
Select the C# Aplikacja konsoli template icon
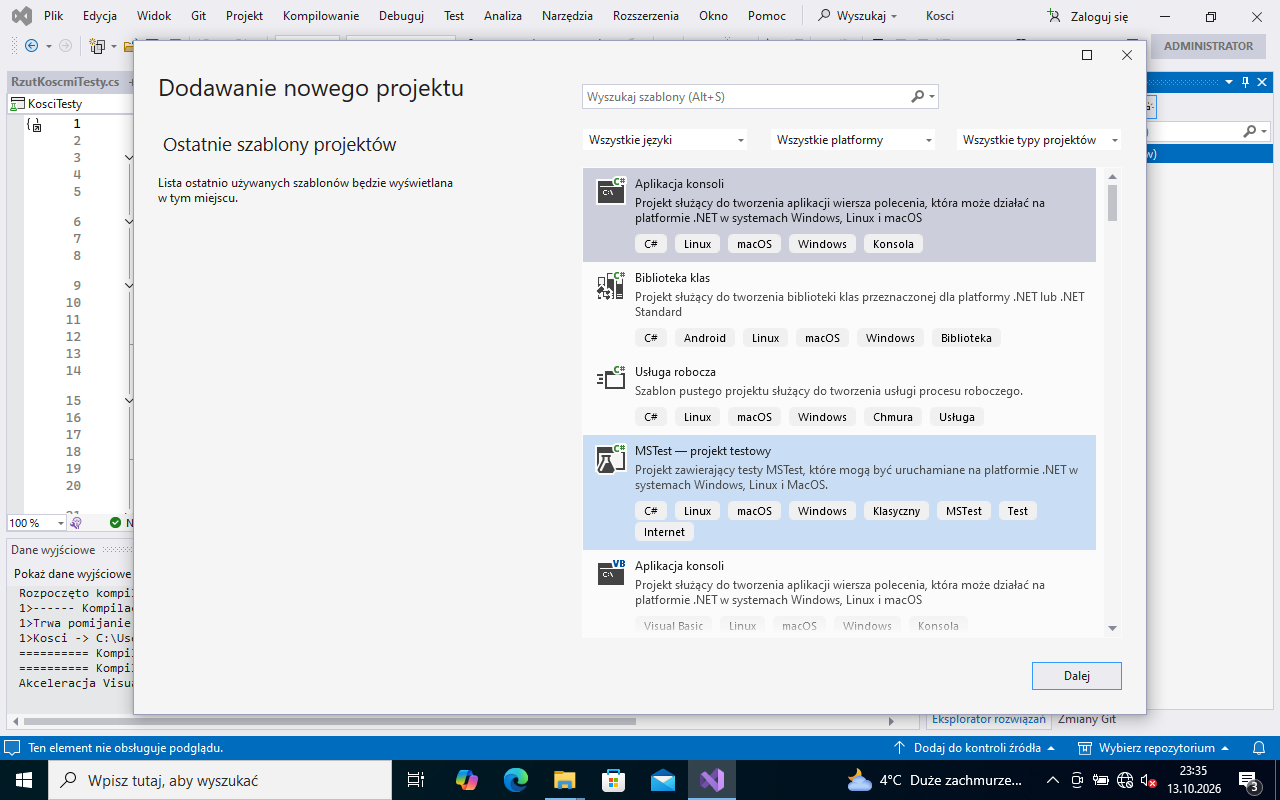coord(611,192)
